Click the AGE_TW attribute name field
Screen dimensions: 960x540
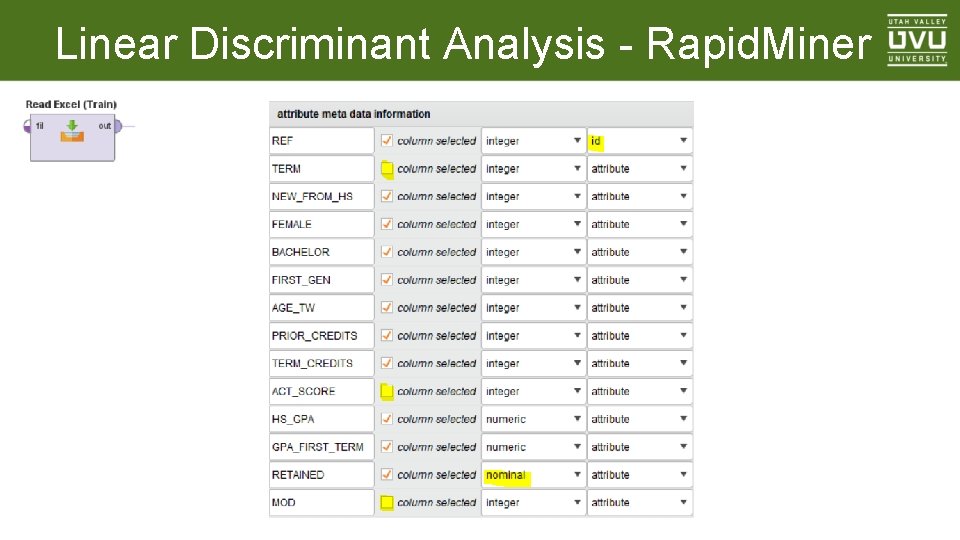pyautogui.click(x=321, y=307)
